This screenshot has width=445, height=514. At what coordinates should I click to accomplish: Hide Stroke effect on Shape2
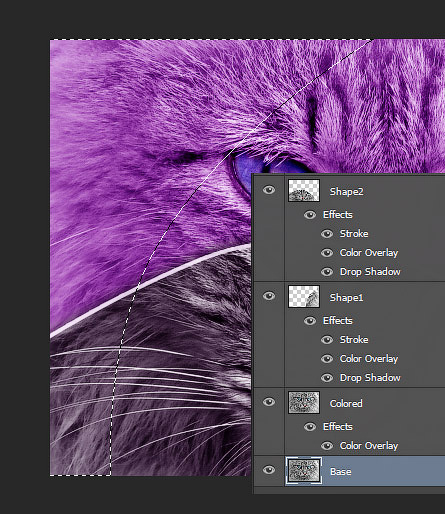tap(327, 234)
